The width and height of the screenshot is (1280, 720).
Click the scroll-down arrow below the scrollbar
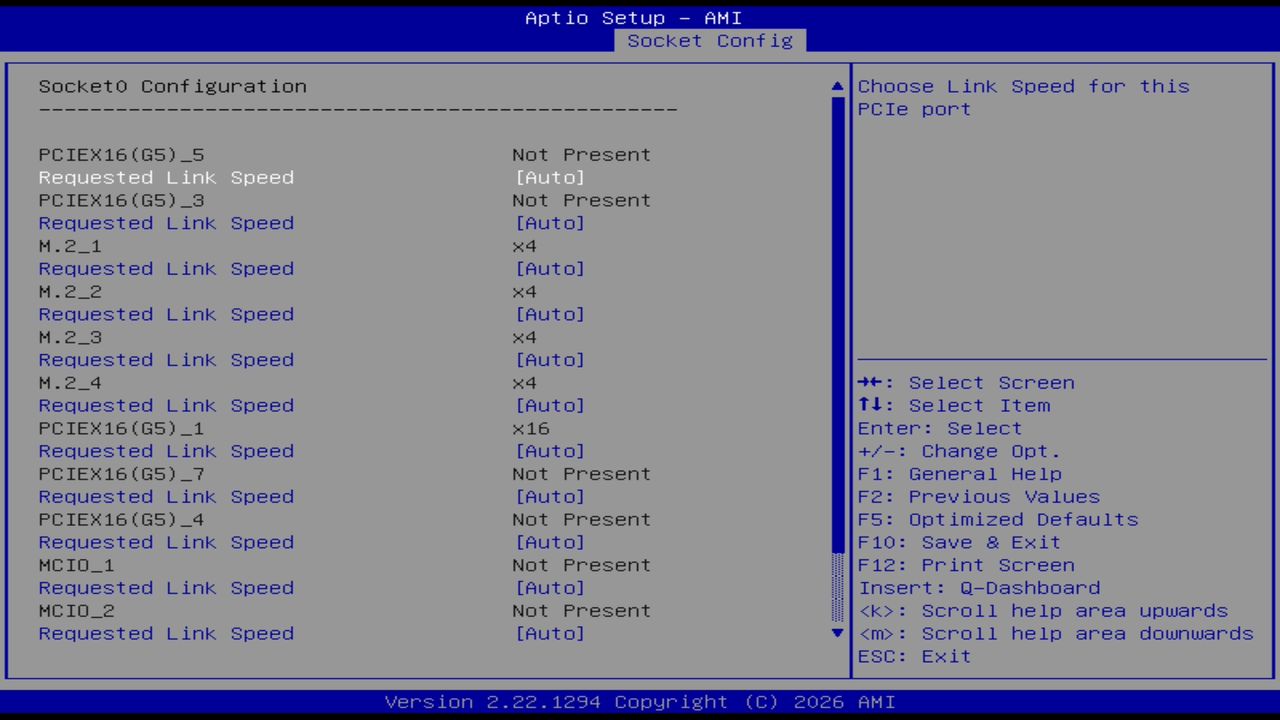(836, 633)
